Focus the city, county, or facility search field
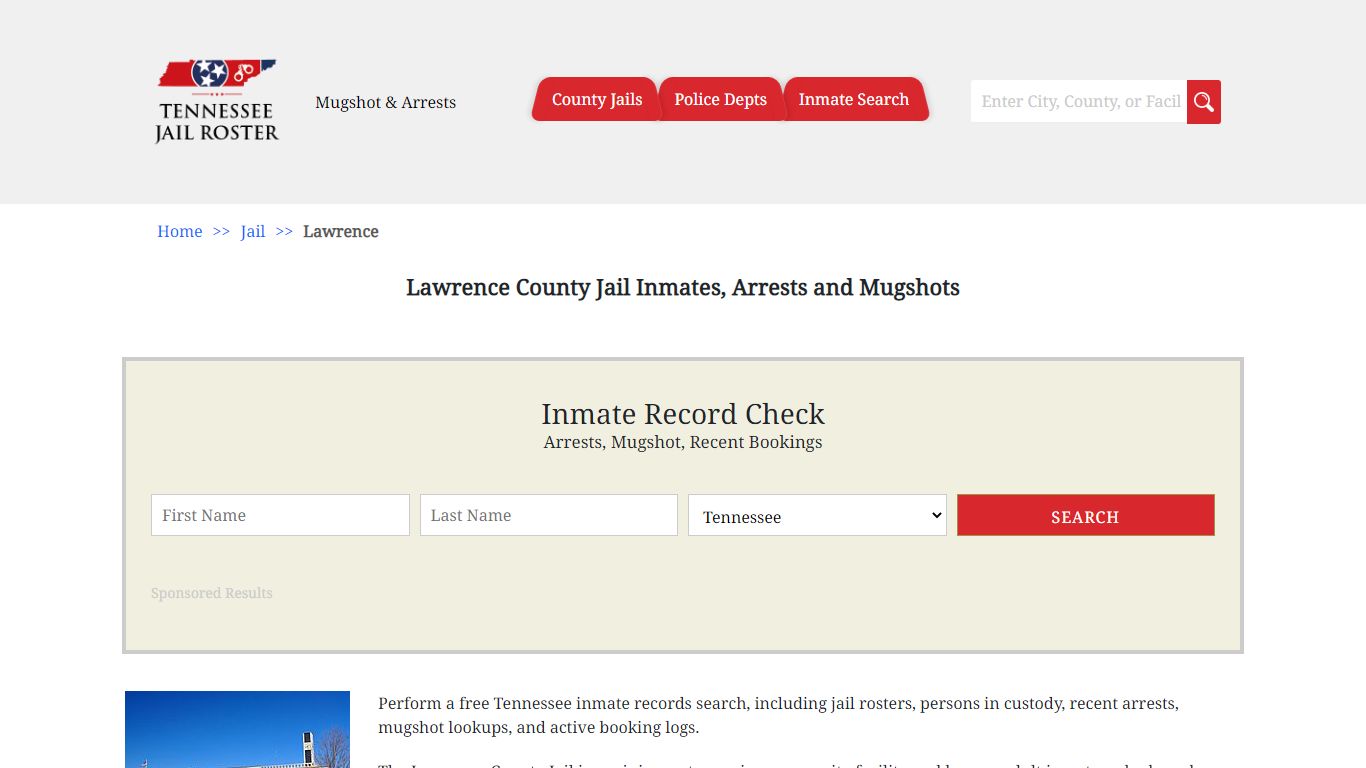The height and width of the screenshot is (768, 1366). (1079, 102)
